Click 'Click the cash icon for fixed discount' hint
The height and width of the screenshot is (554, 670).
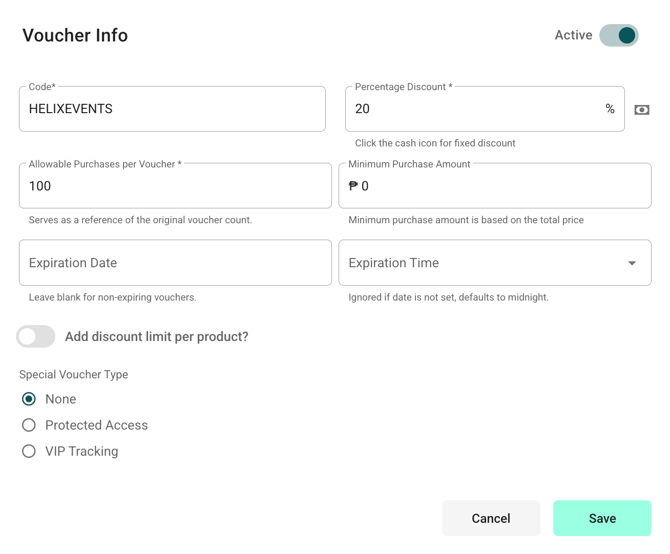pos(435,143)
